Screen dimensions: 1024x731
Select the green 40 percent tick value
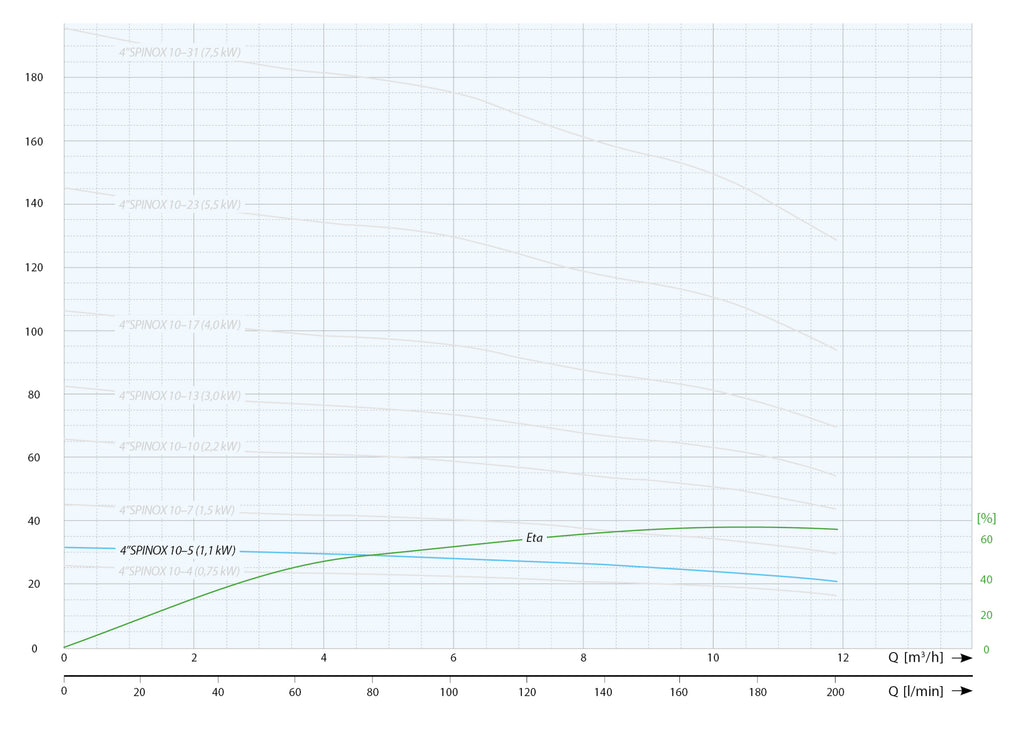coord(986,580)
